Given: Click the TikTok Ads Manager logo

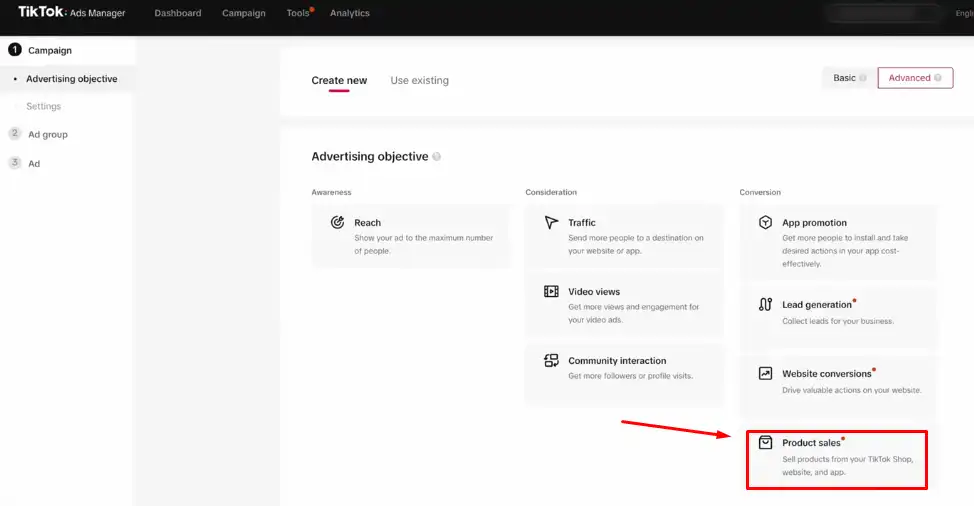Looking at the screenshot, I should 71,12.
